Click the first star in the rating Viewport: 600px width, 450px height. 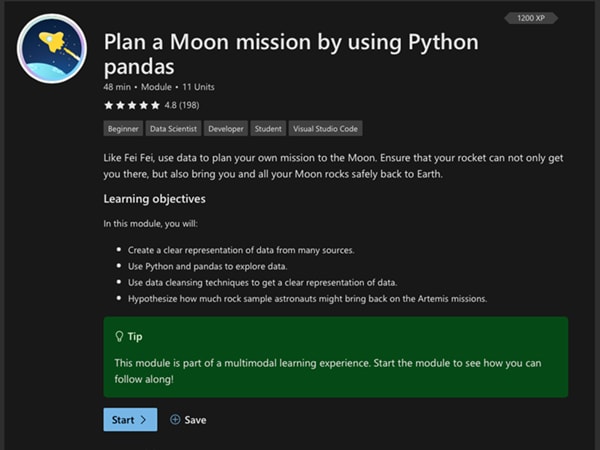pos(109,104)
